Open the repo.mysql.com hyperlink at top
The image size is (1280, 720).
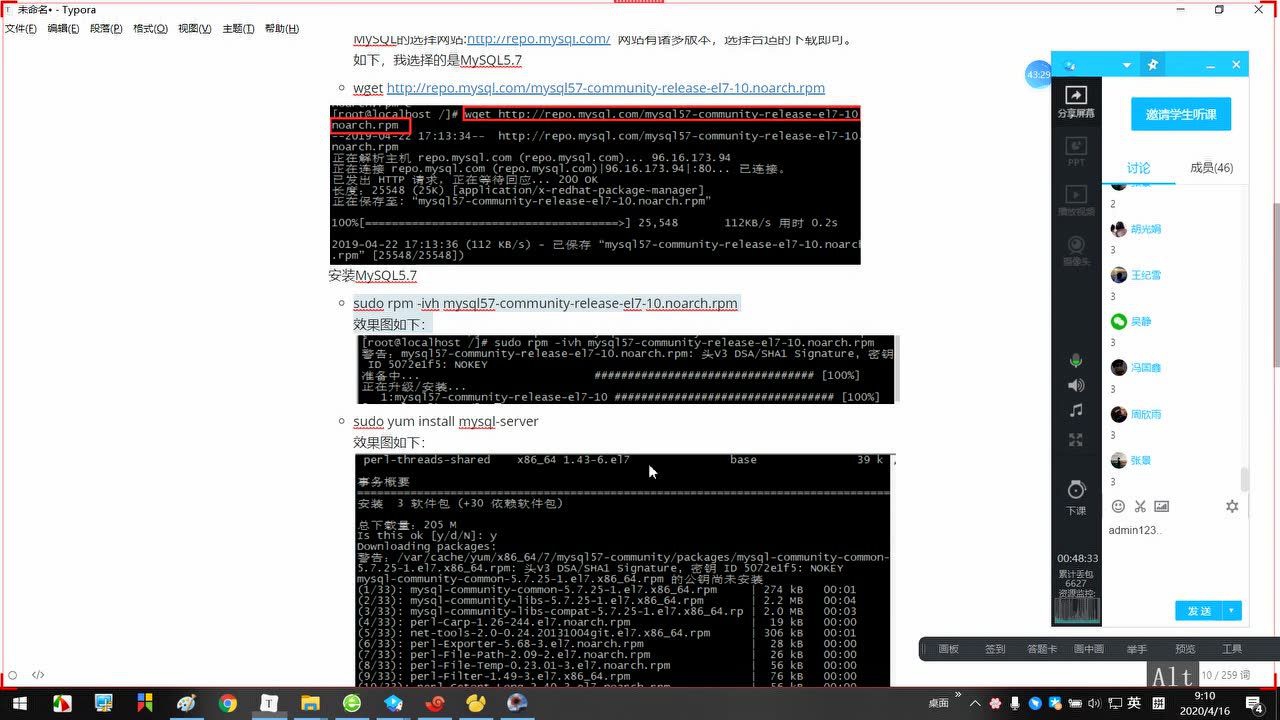click(538, 39)
